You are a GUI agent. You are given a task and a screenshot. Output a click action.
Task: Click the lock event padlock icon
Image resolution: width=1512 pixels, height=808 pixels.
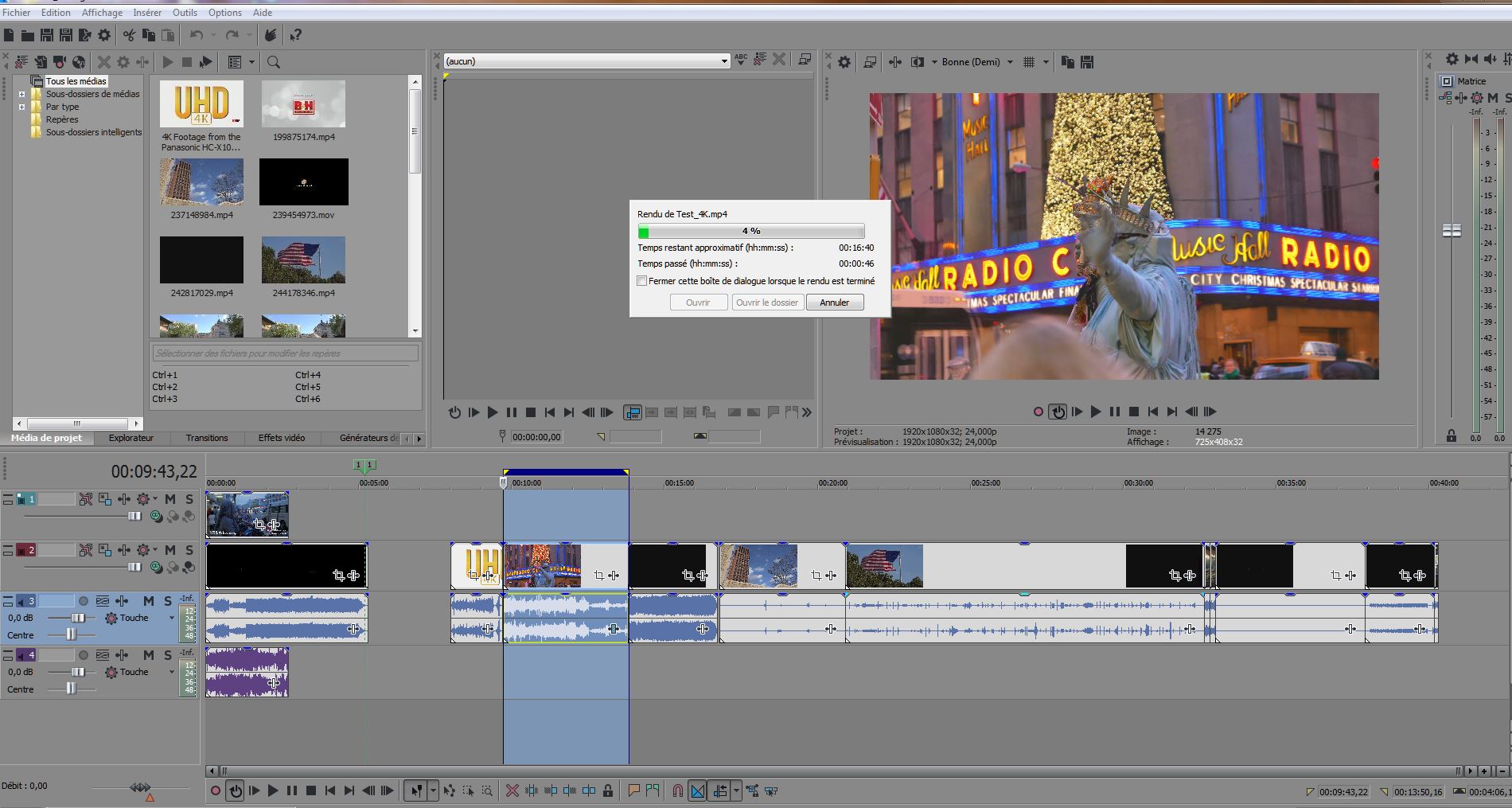coord(608,790)
